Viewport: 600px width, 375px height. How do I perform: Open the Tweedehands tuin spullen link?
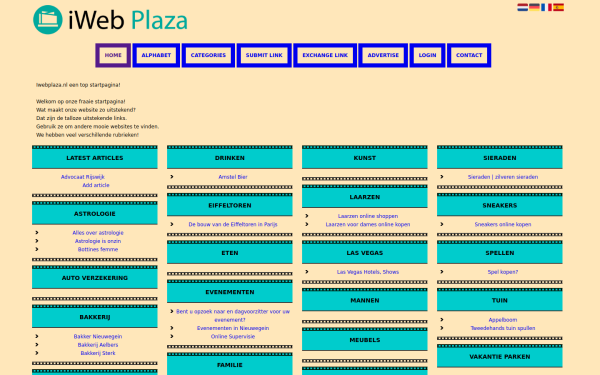pyautogui.click(x=503, y=328)
